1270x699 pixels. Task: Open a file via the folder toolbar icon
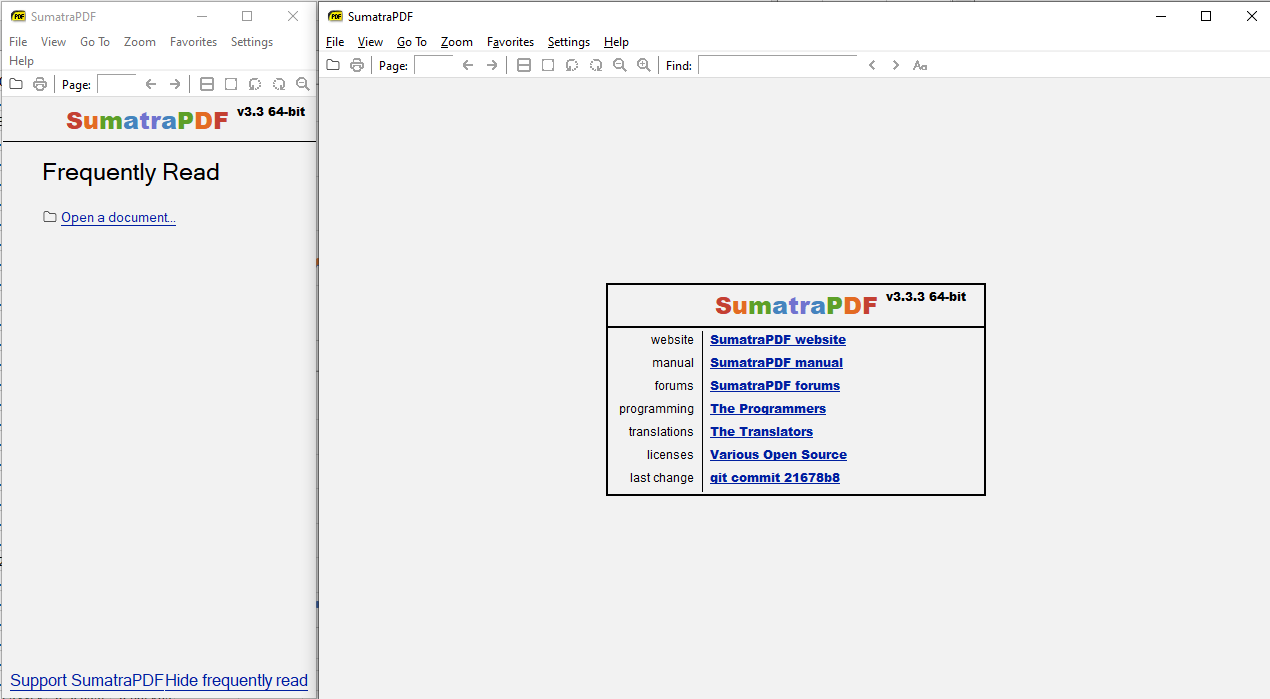(x=333, y=64)
